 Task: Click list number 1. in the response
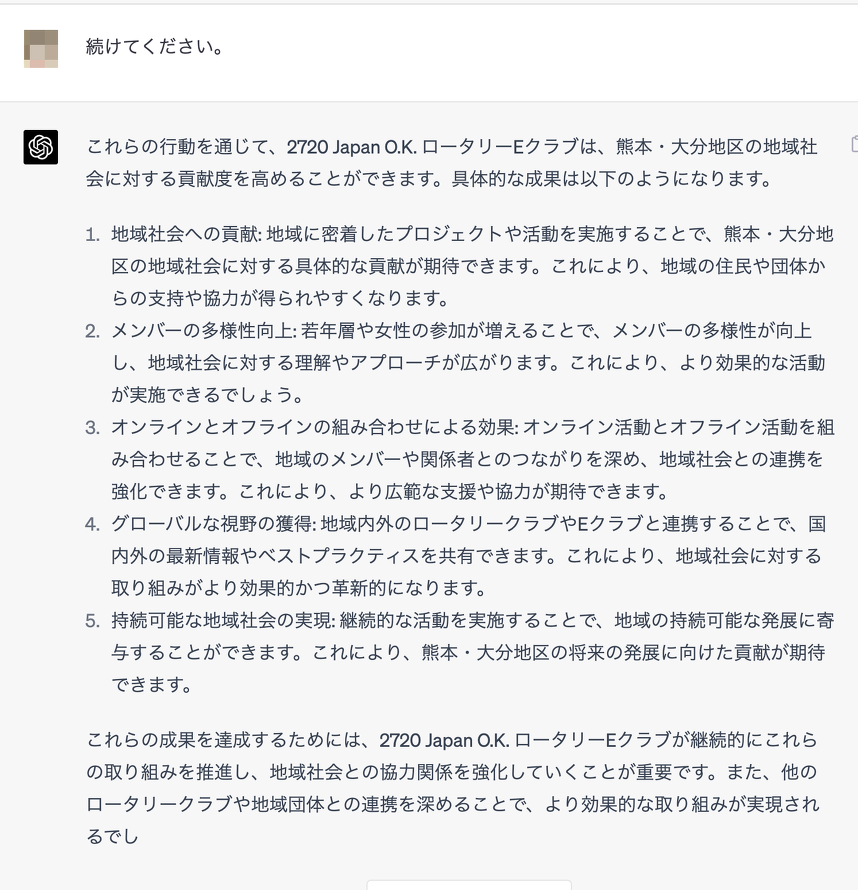point(92,234)
